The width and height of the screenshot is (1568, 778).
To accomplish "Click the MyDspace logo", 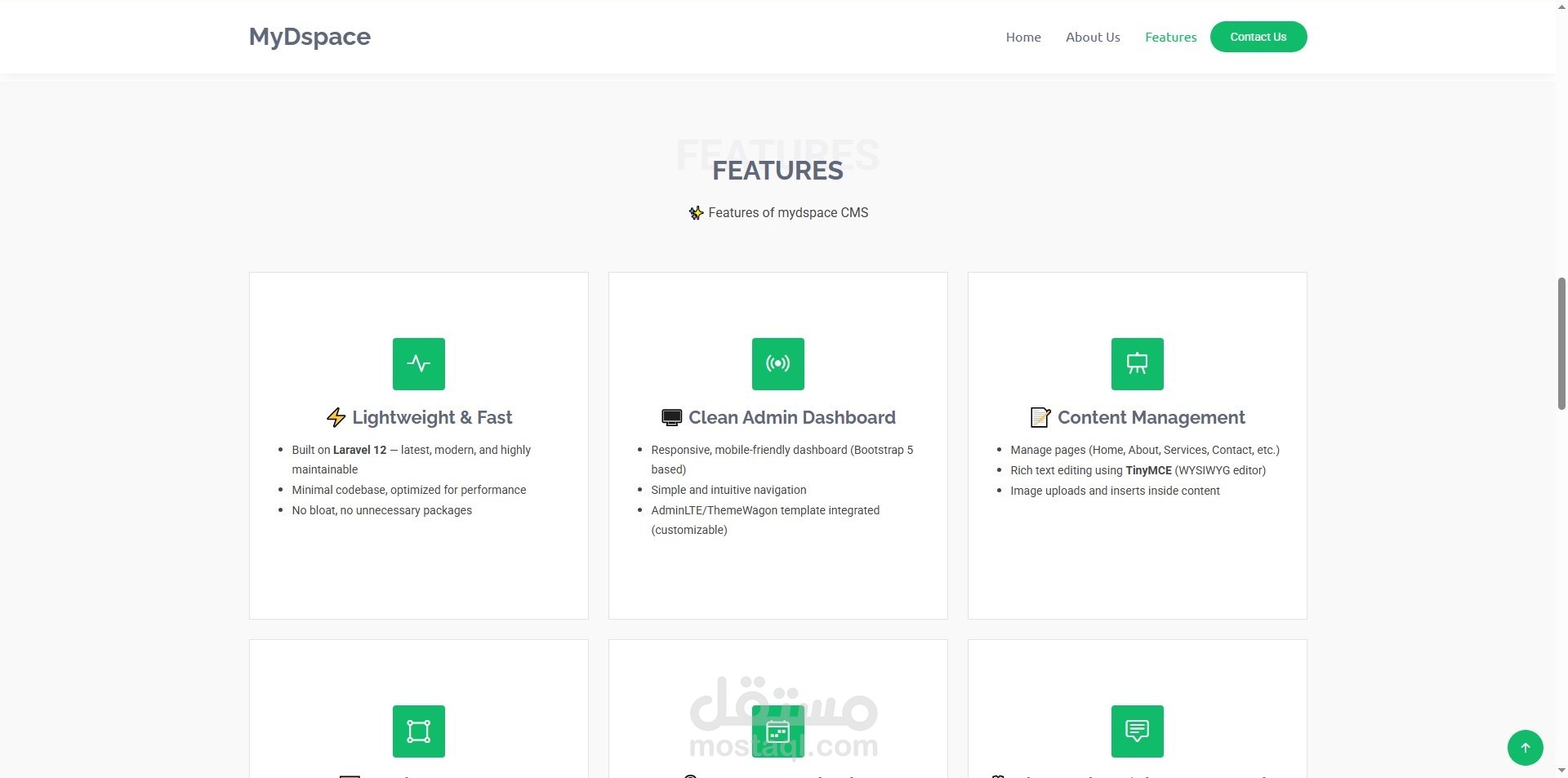I will tap(310, 37).
